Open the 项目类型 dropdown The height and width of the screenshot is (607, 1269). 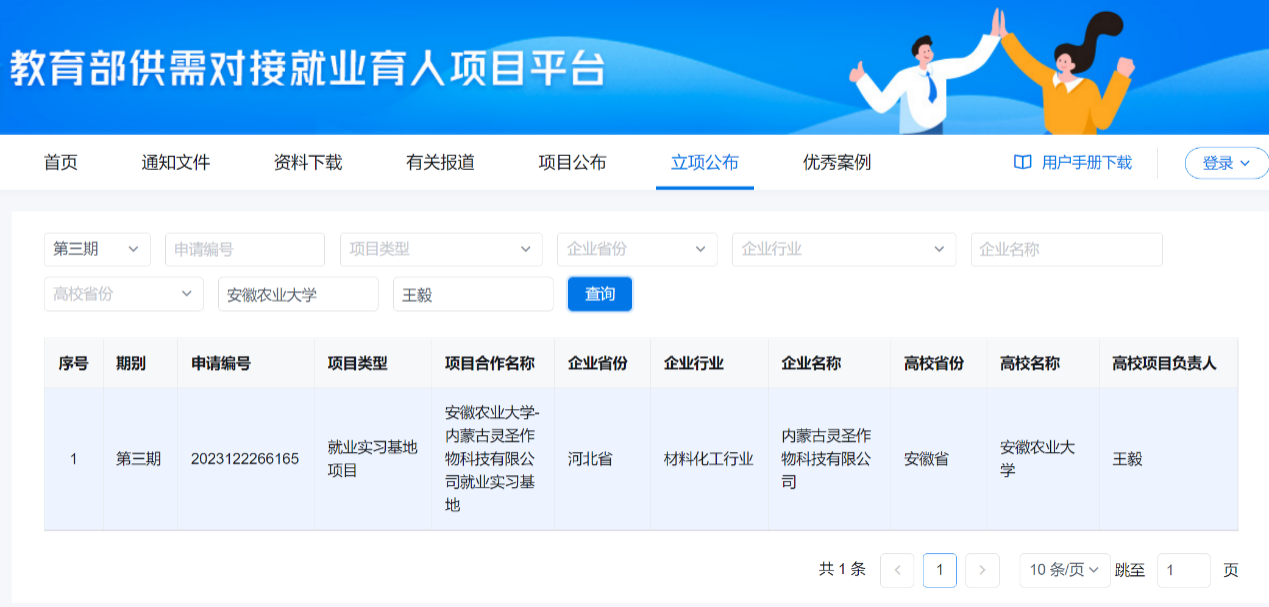[x=441, y=249]
